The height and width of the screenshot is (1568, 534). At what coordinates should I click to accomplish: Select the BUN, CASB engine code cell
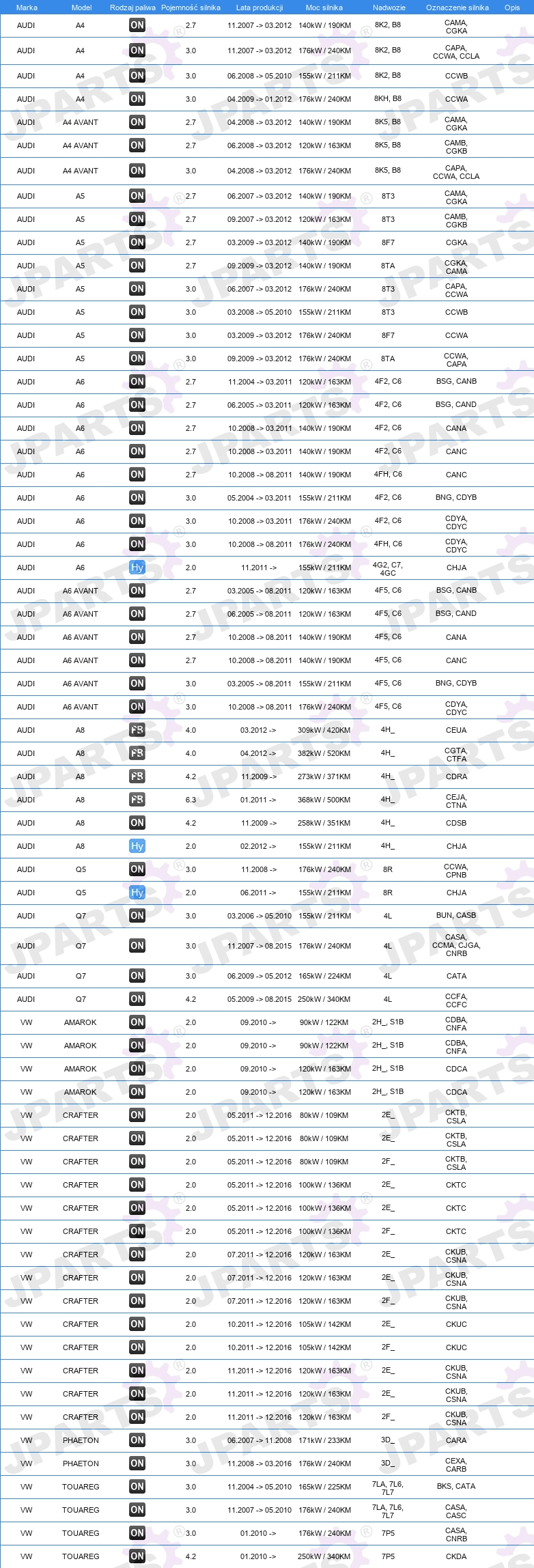456,915
